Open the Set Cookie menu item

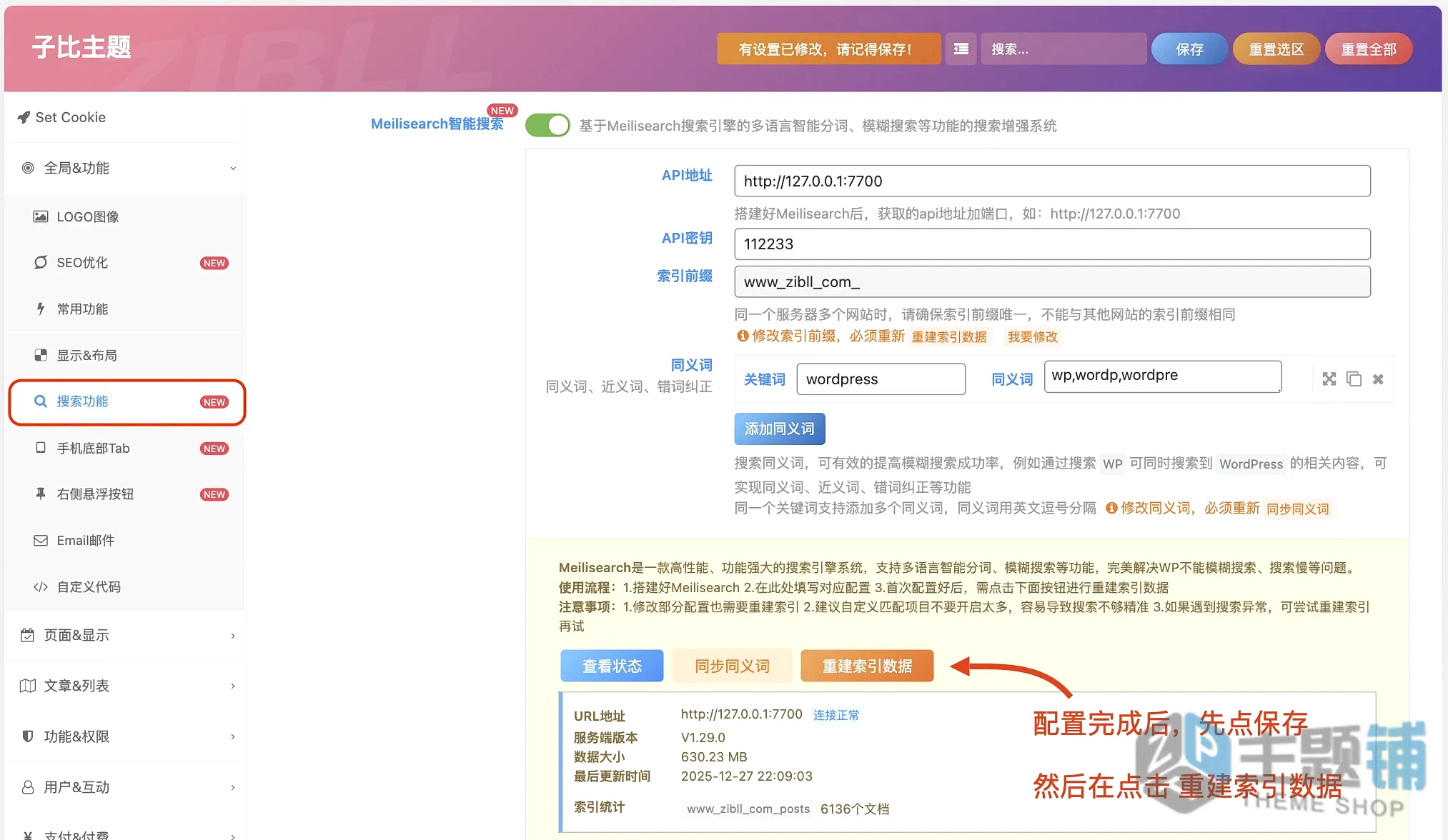pyautogui.click(x=126, y=117)
